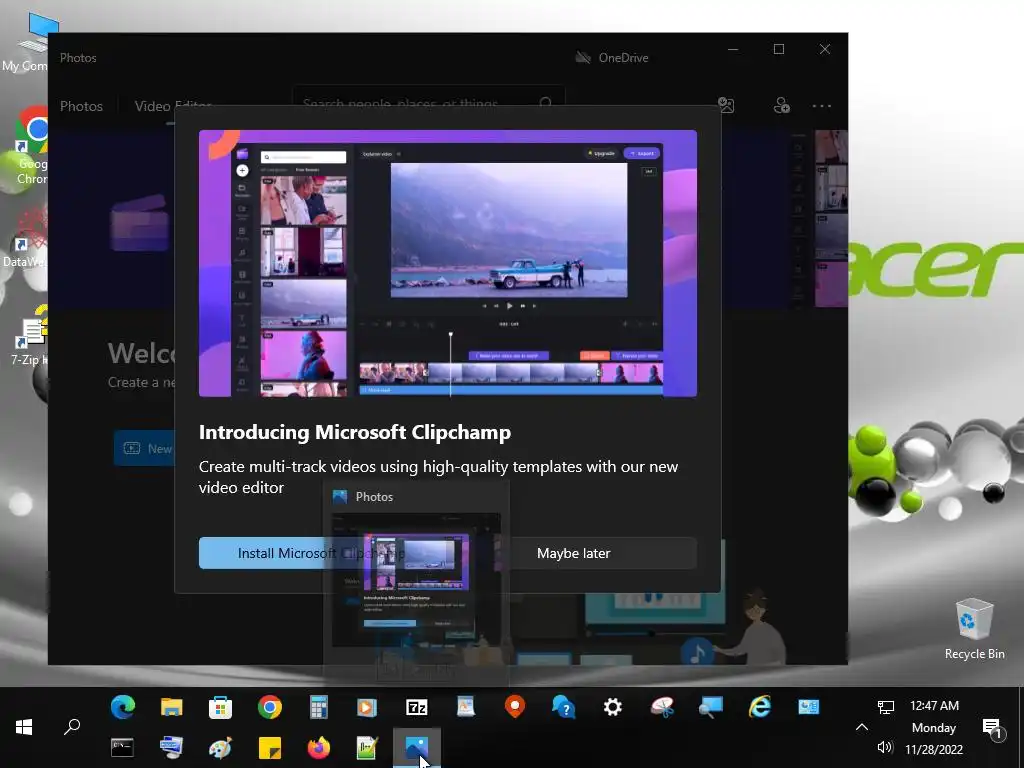
Task: Open Calculator from the taskbar
Action: point(319,707)
